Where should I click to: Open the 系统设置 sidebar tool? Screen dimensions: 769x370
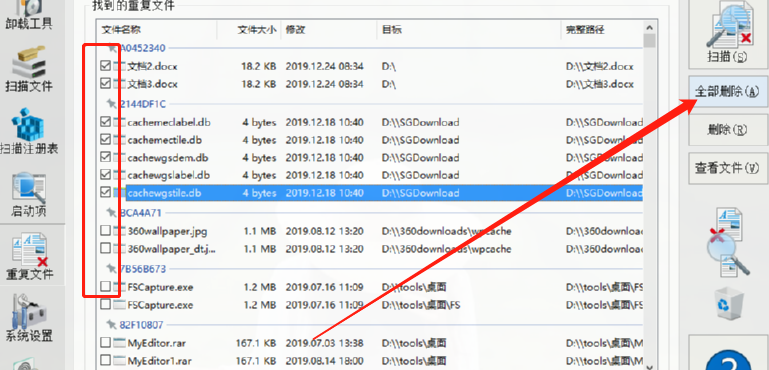(29, 319)
